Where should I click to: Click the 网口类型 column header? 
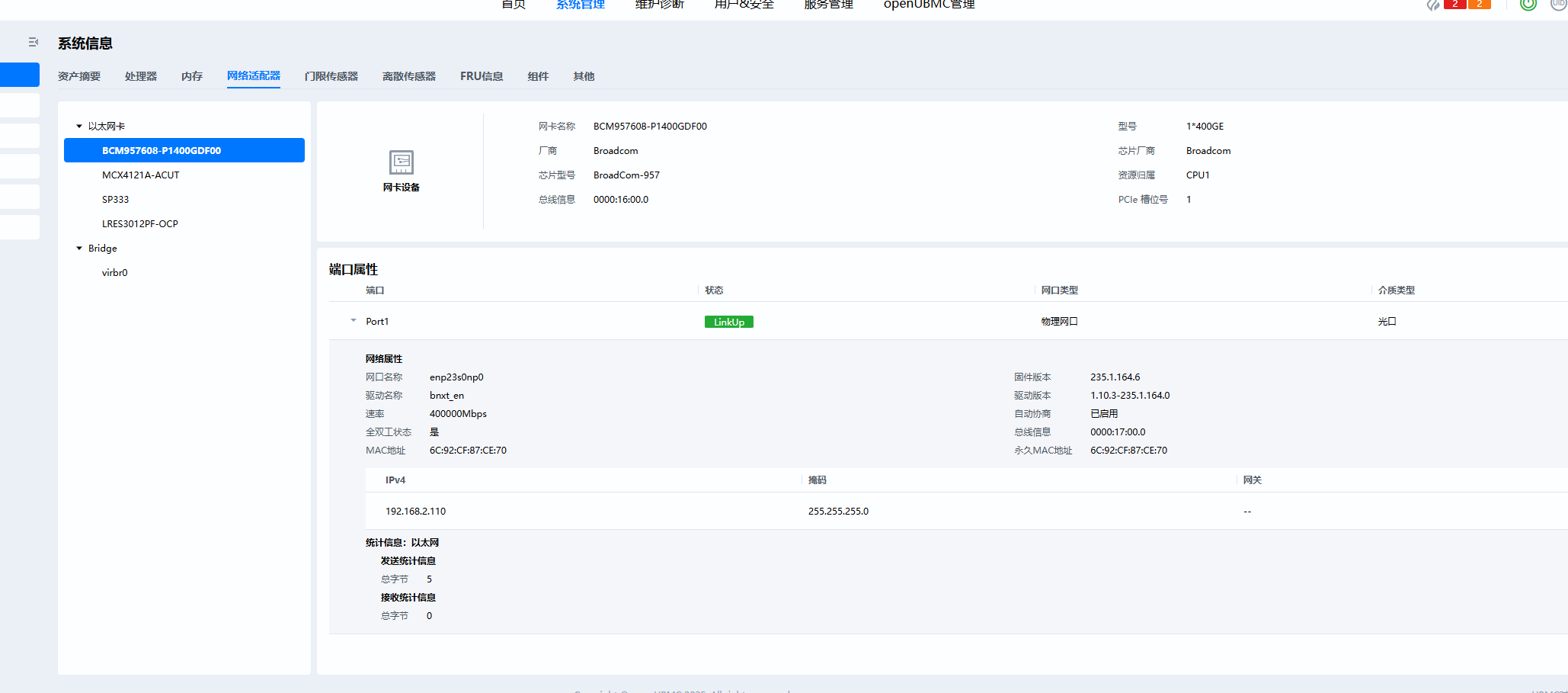[x=1060, y=290]
